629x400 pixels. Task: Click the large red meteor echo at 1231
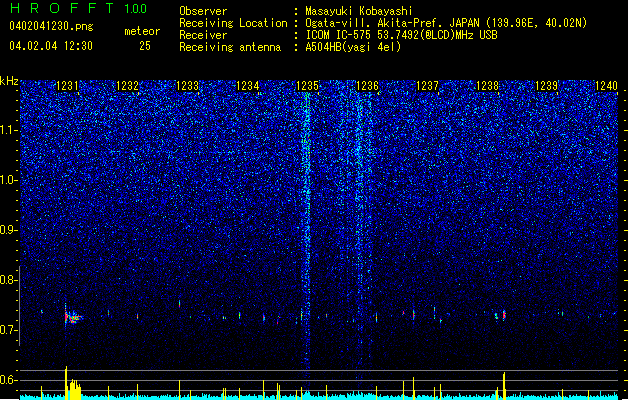coord(73,317)
